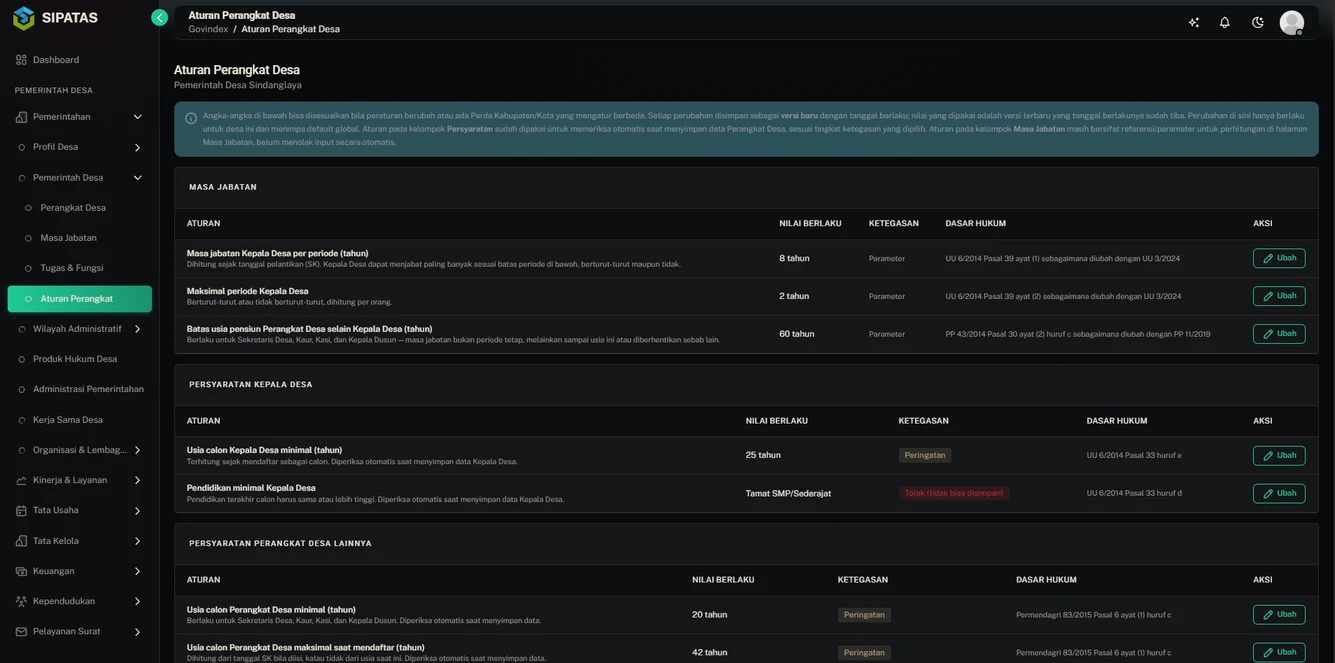Viewport: 1335px width, 663px height.
Task: Expand the Kinerja & Layanan chevron
Action: coord(137,481)
